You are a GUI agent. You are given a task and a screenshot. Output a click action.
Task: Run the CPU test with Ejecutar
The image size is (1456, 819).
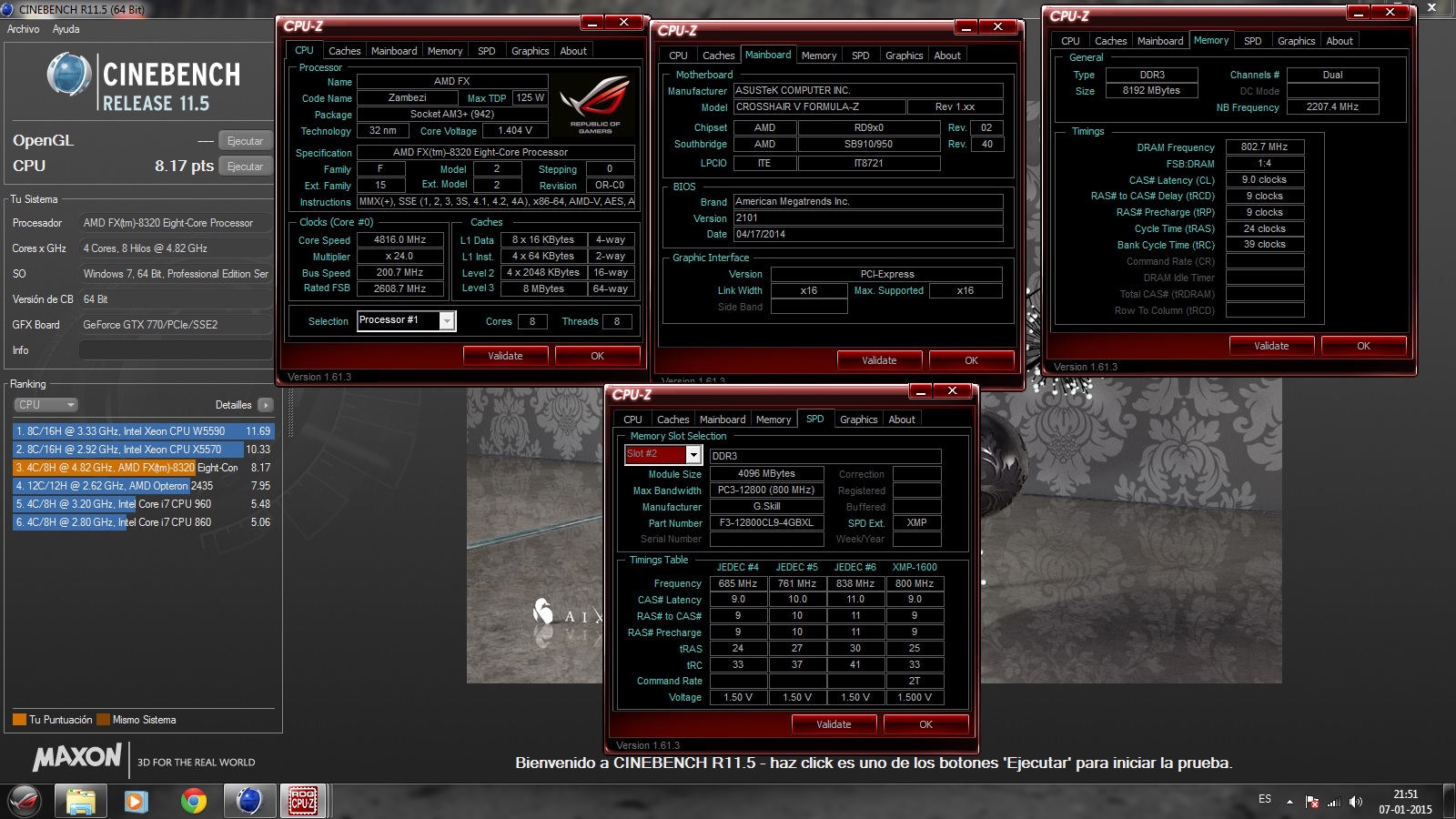(x=245, y=167)
